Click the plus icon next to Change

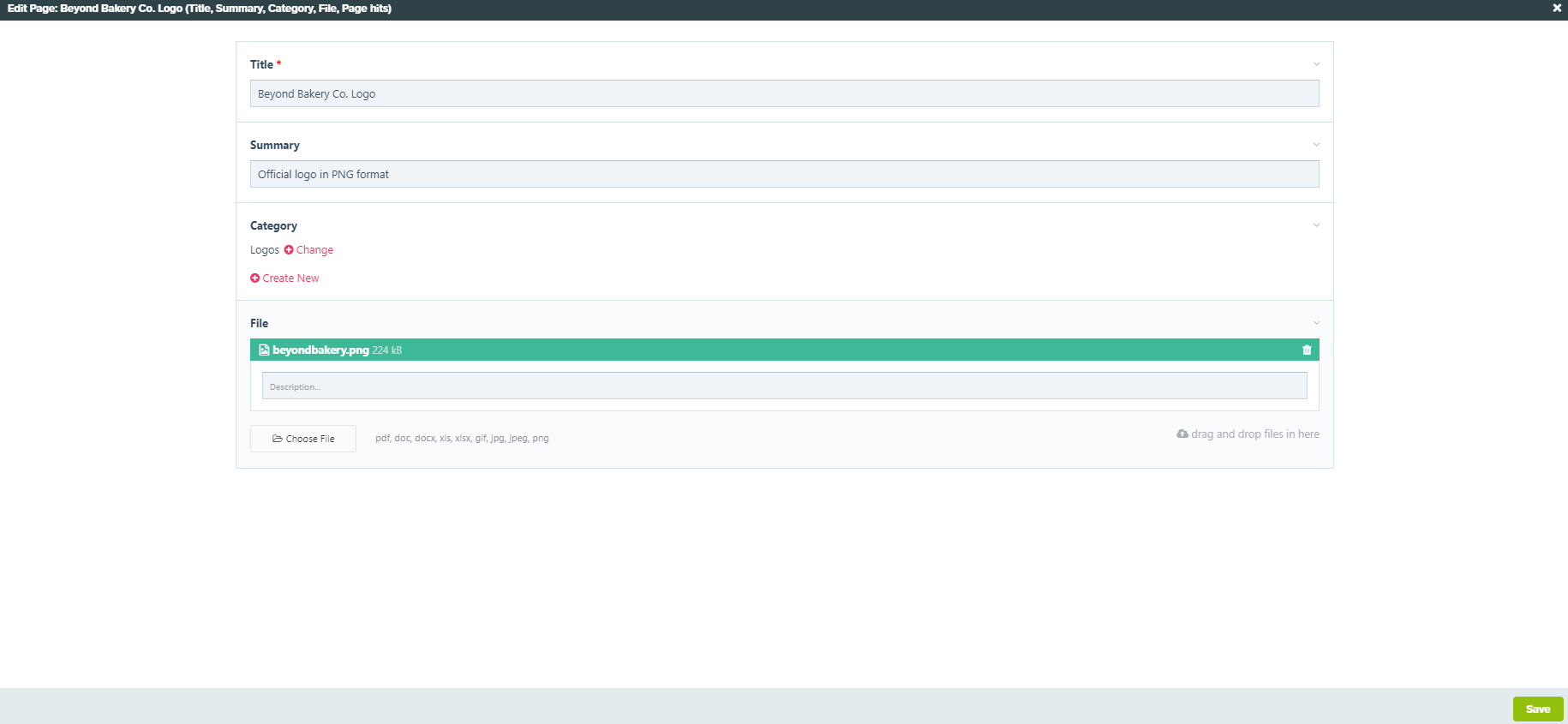[289, 250]
